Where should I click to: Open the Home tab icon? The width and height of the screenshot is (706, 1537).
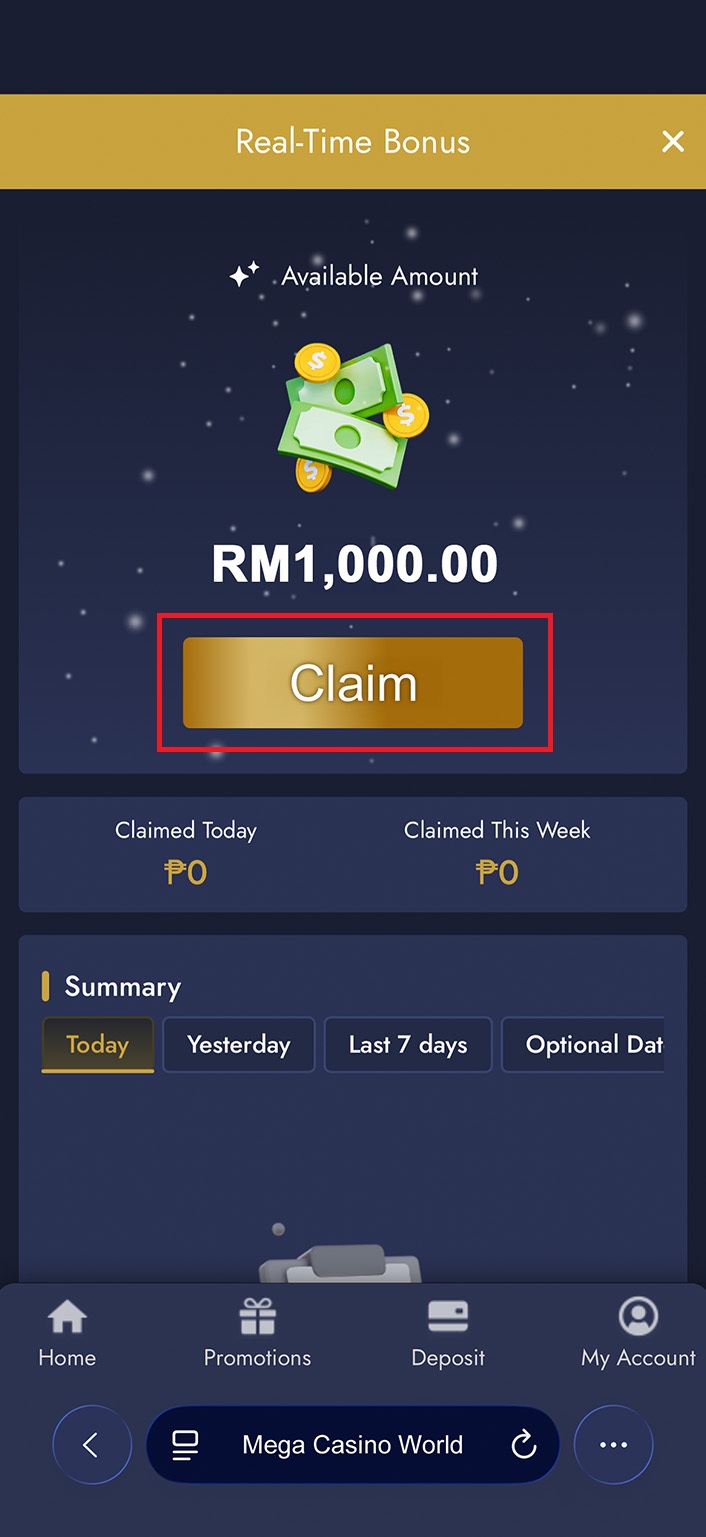(x=67, y=1317)
